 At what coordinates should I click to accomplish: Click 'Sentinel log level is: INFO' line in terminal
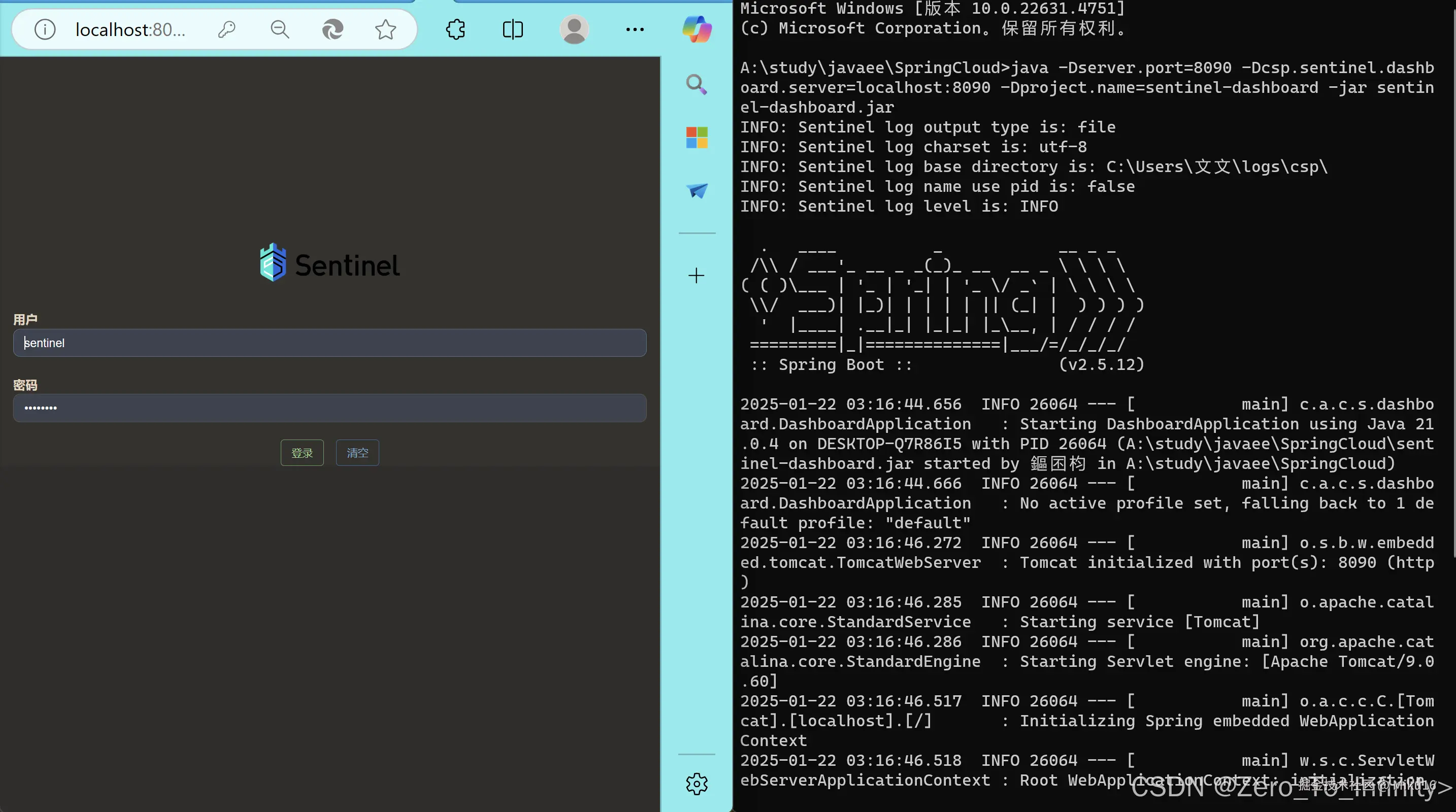[x=899, y=206]
